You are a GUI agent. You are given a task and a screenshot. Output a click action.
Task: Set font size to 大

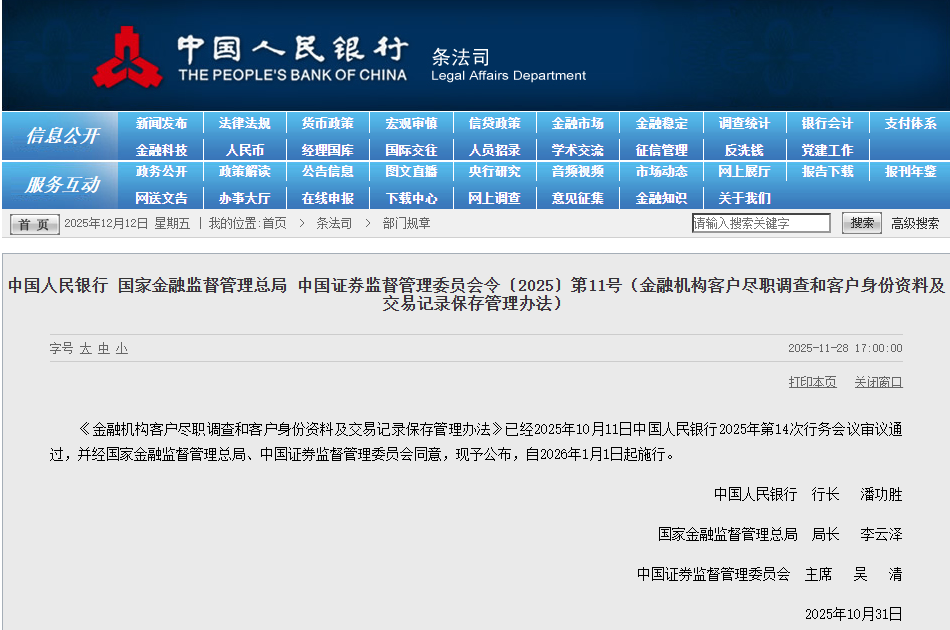tap(86, 348)
